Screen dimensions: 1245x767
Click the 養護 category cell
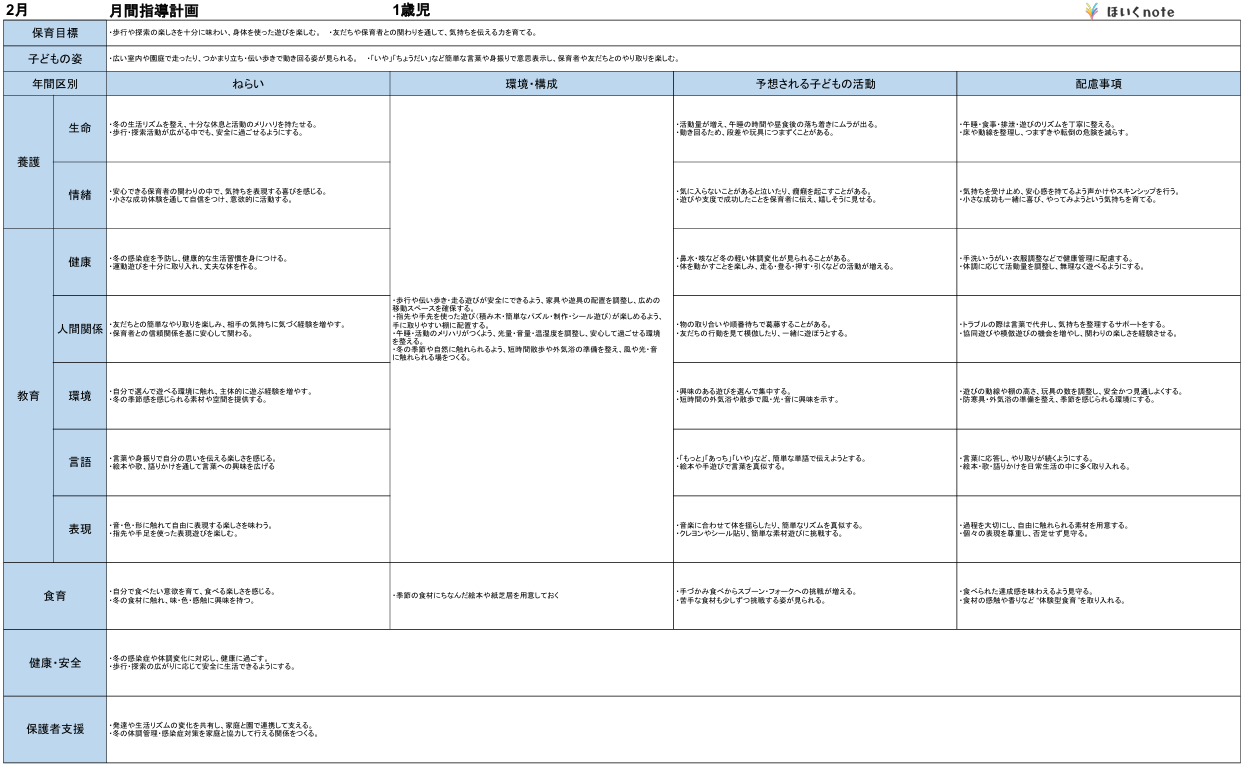29,162
